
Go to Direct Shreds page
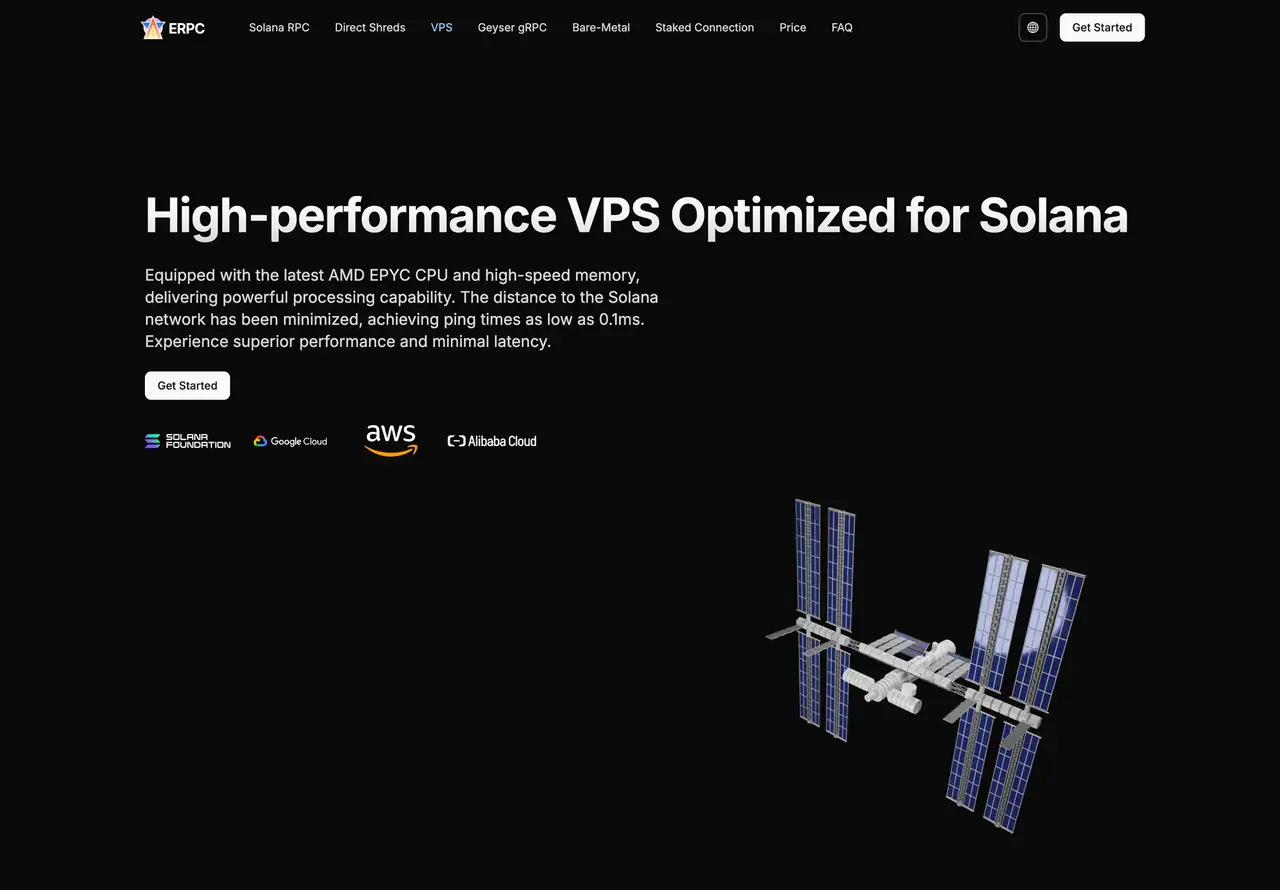(370, 28)
